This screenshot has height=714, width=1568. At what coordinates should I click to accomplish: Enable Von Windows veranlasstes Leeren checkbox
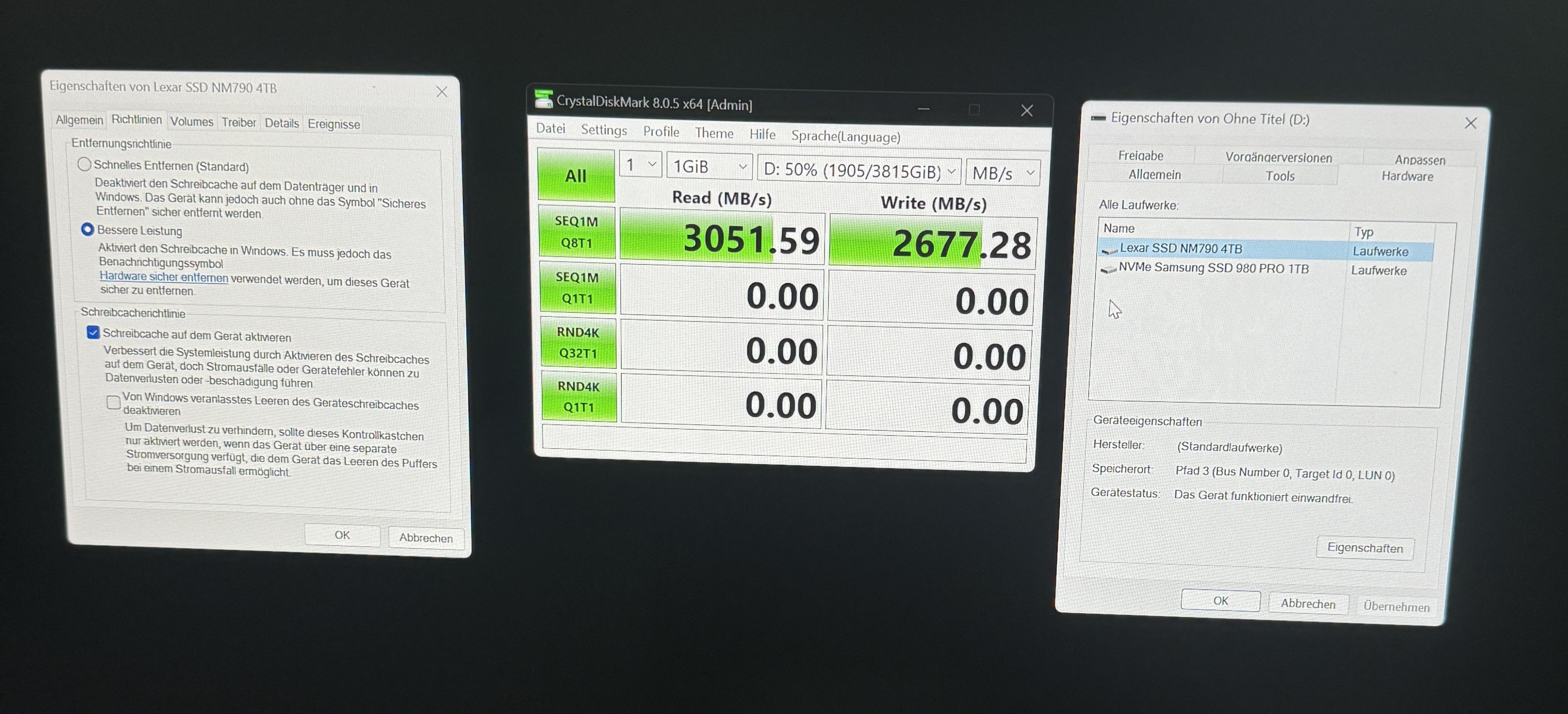113,402
